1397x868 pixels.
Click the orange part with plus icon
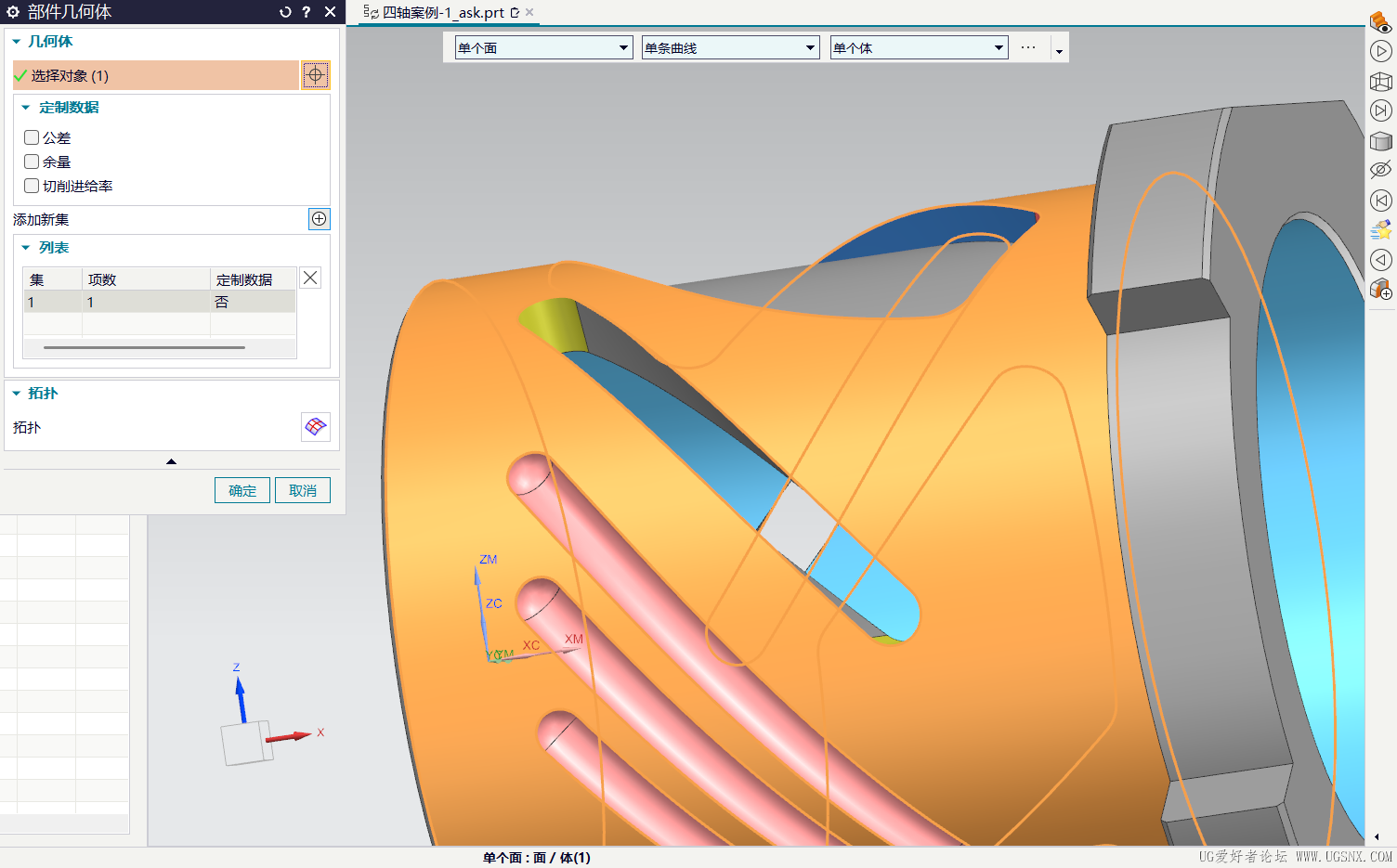pyautogui.click(x=1380, y=289)
